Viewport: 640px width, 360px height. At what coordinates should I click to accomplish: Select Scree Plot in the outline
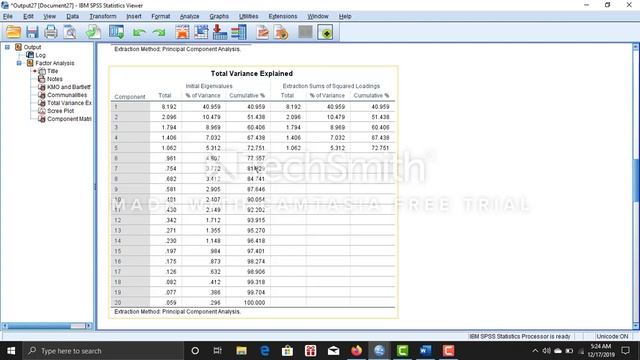pos(60,111)
